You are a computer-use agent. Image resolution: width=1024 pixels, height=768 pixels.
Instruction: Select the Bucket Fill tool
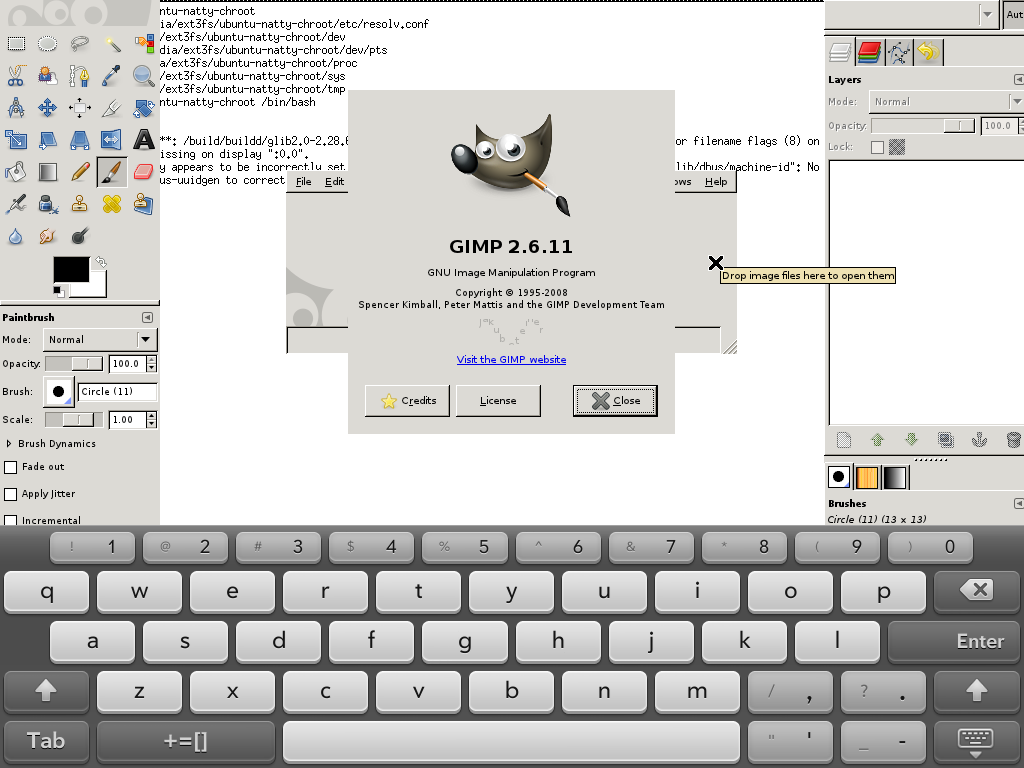click(16, 172)
